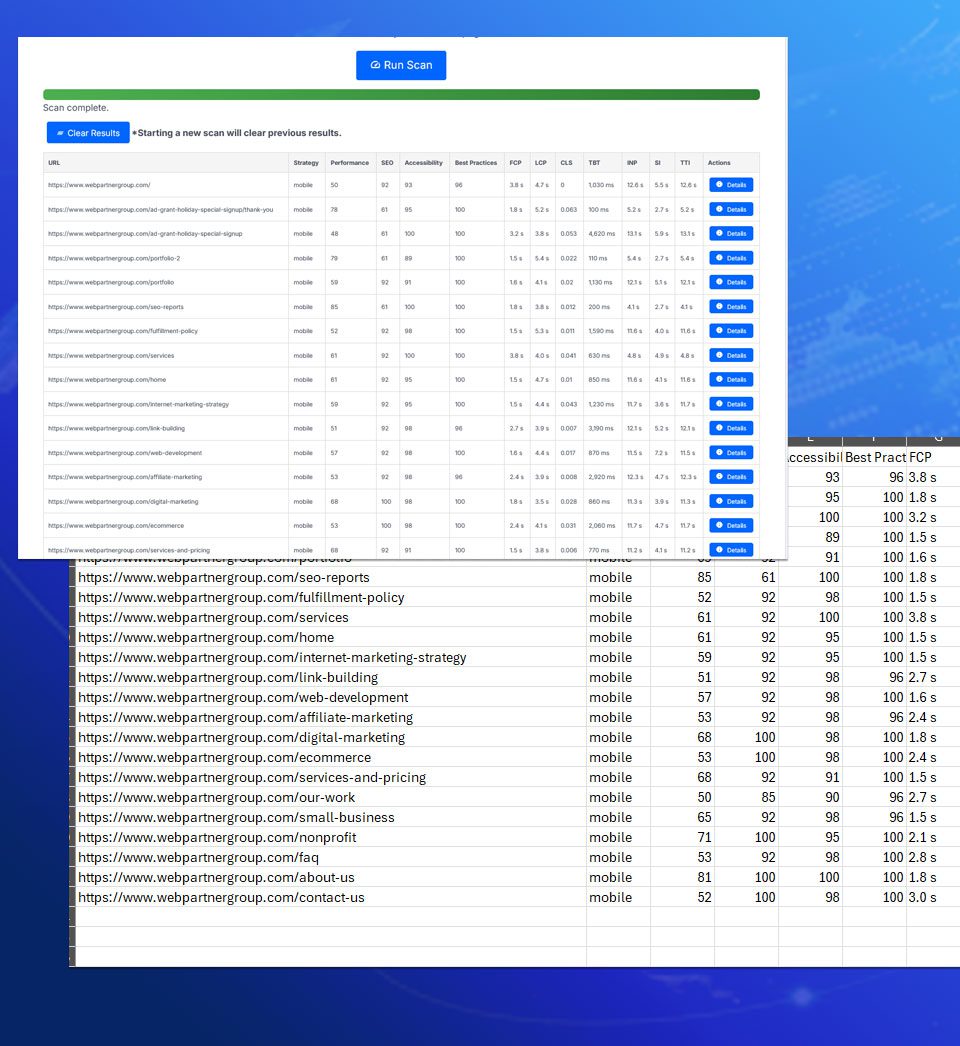960x1046 pixels.
Task: Open Details for the /portfolio row in scan table
Action: pos(731,282)
